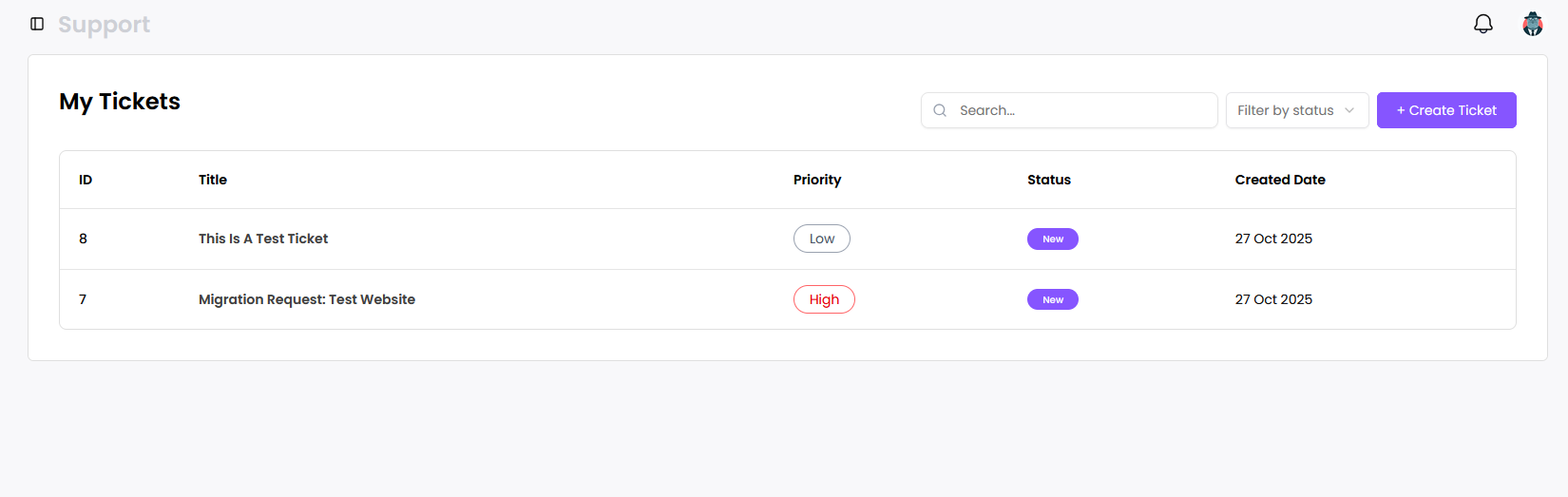The image size is (1568, 497).
Task: Click the Low priority badge
Action: coord(822,239)
